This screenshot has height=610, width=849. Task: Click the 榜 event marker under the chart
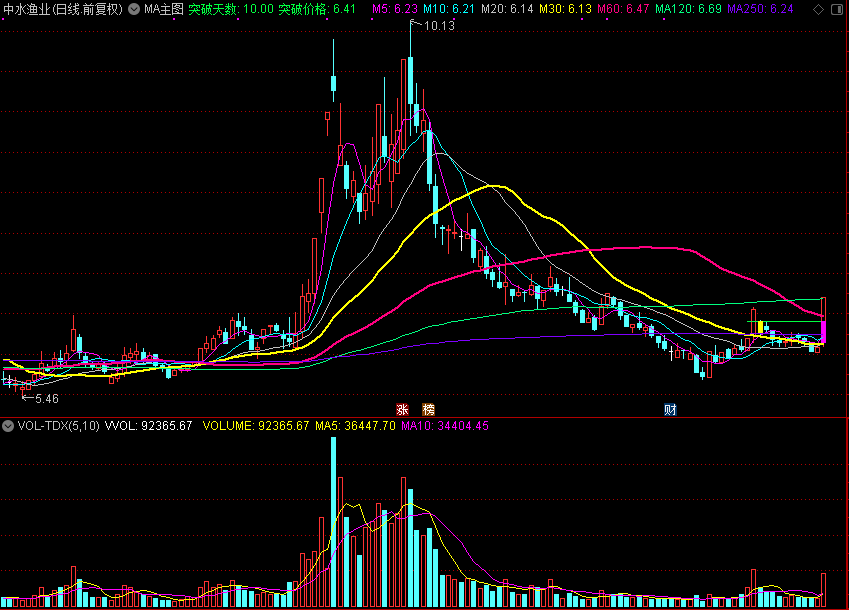pyautogui.click(x=428, y=409)
